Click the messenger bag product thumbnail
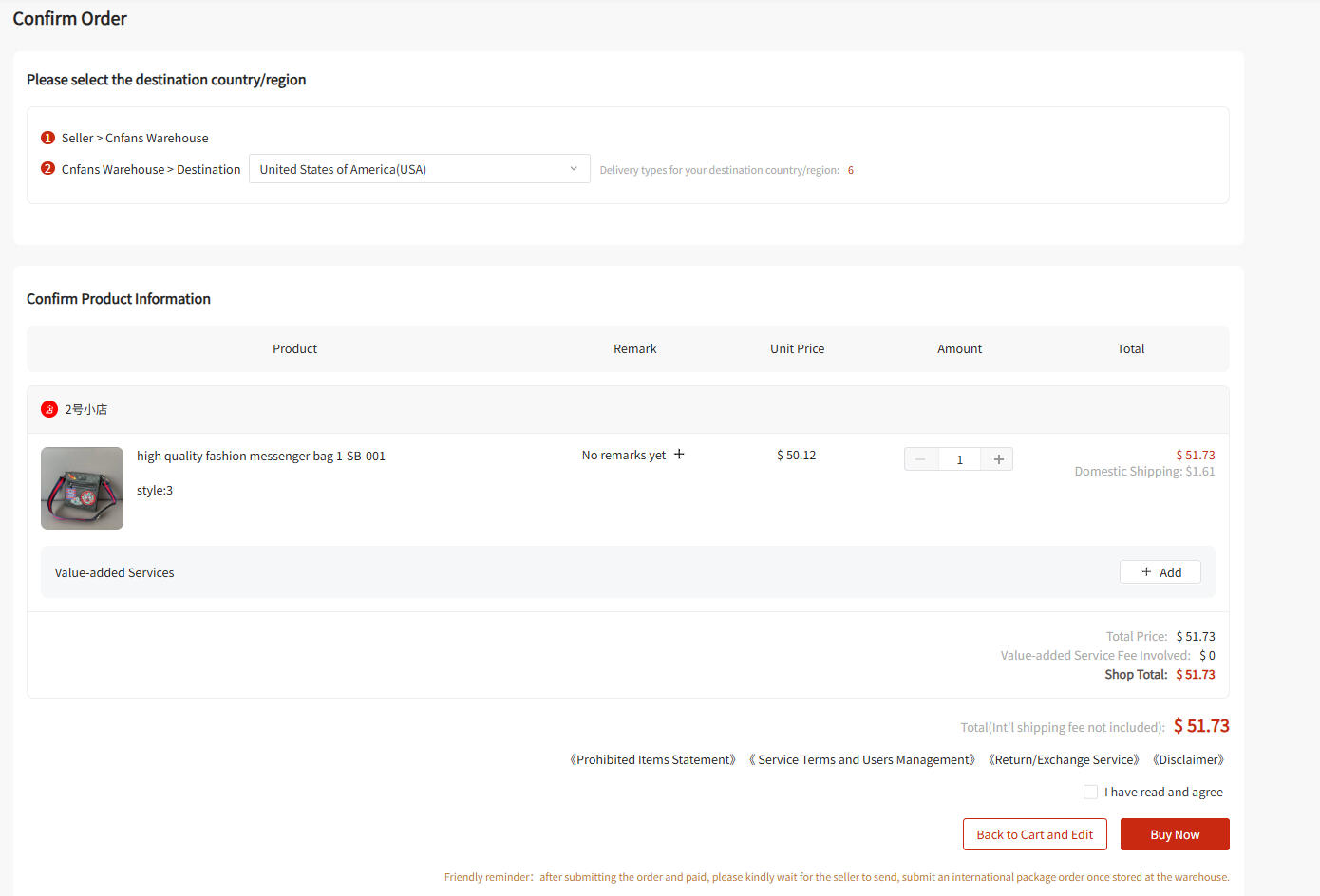The image size is (1320, 896). [82, 488]
